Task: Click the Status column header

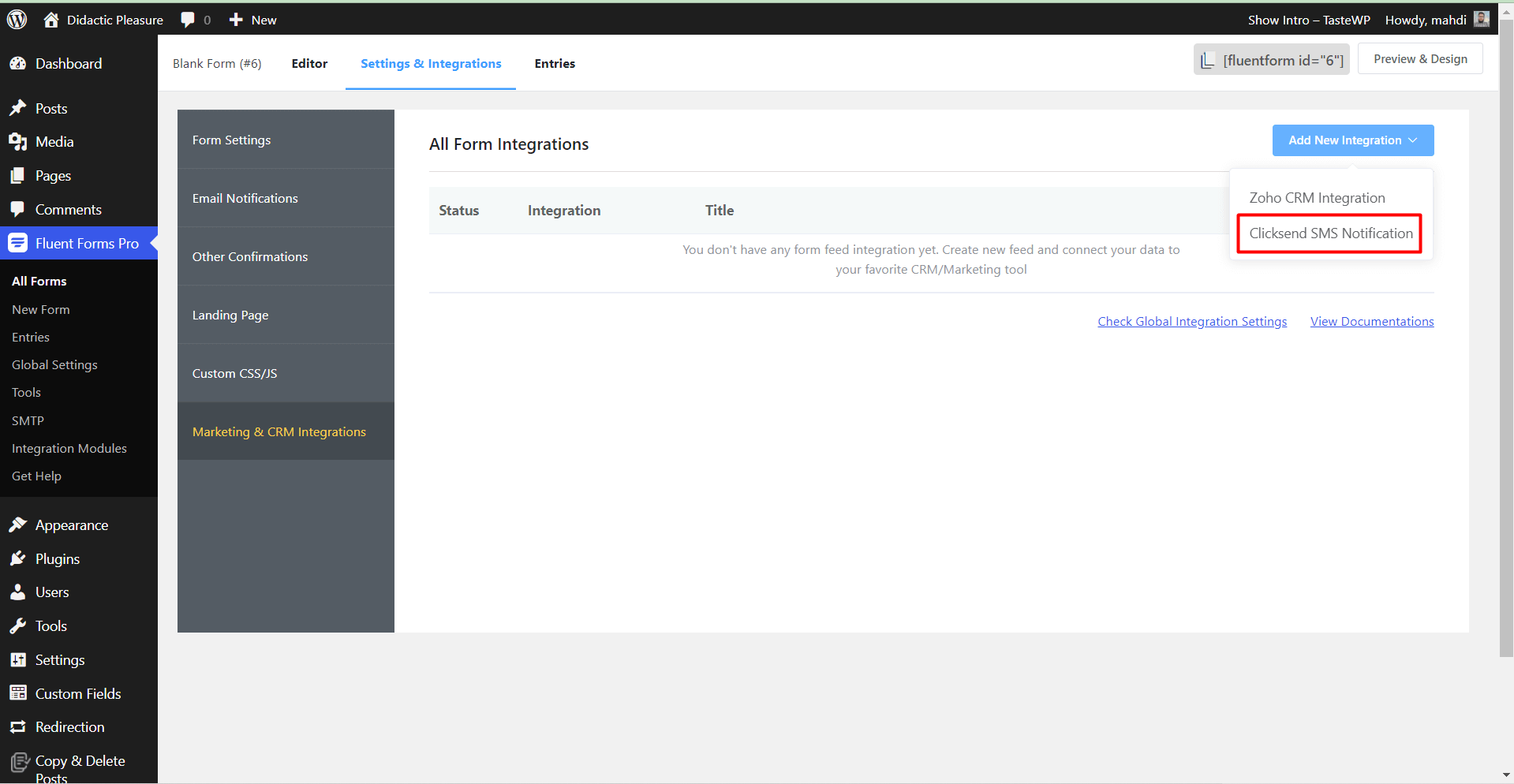Action: (459, 211)
